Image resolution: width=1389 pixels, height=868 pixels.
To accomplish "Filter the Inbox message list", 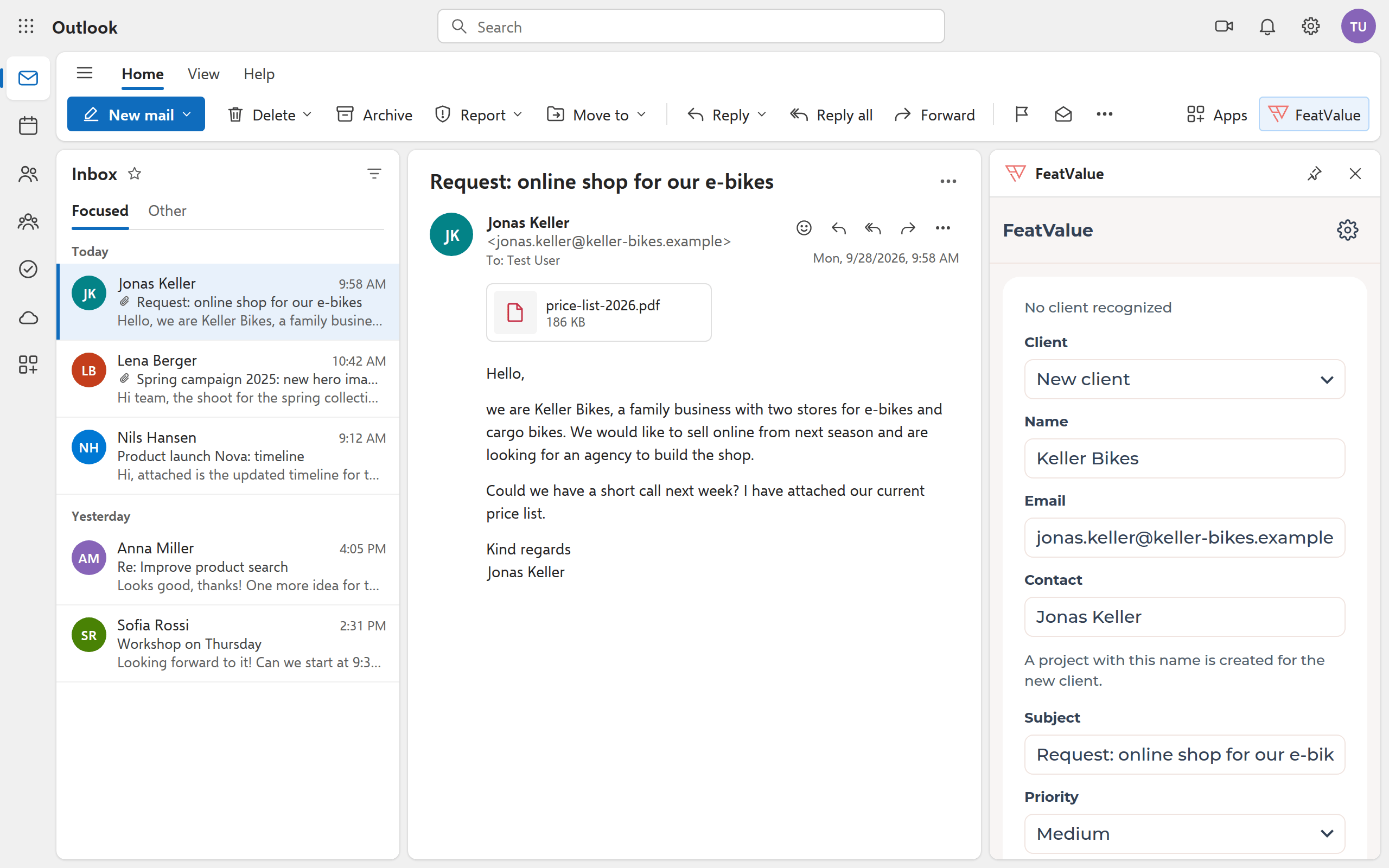I will (374, 174).
